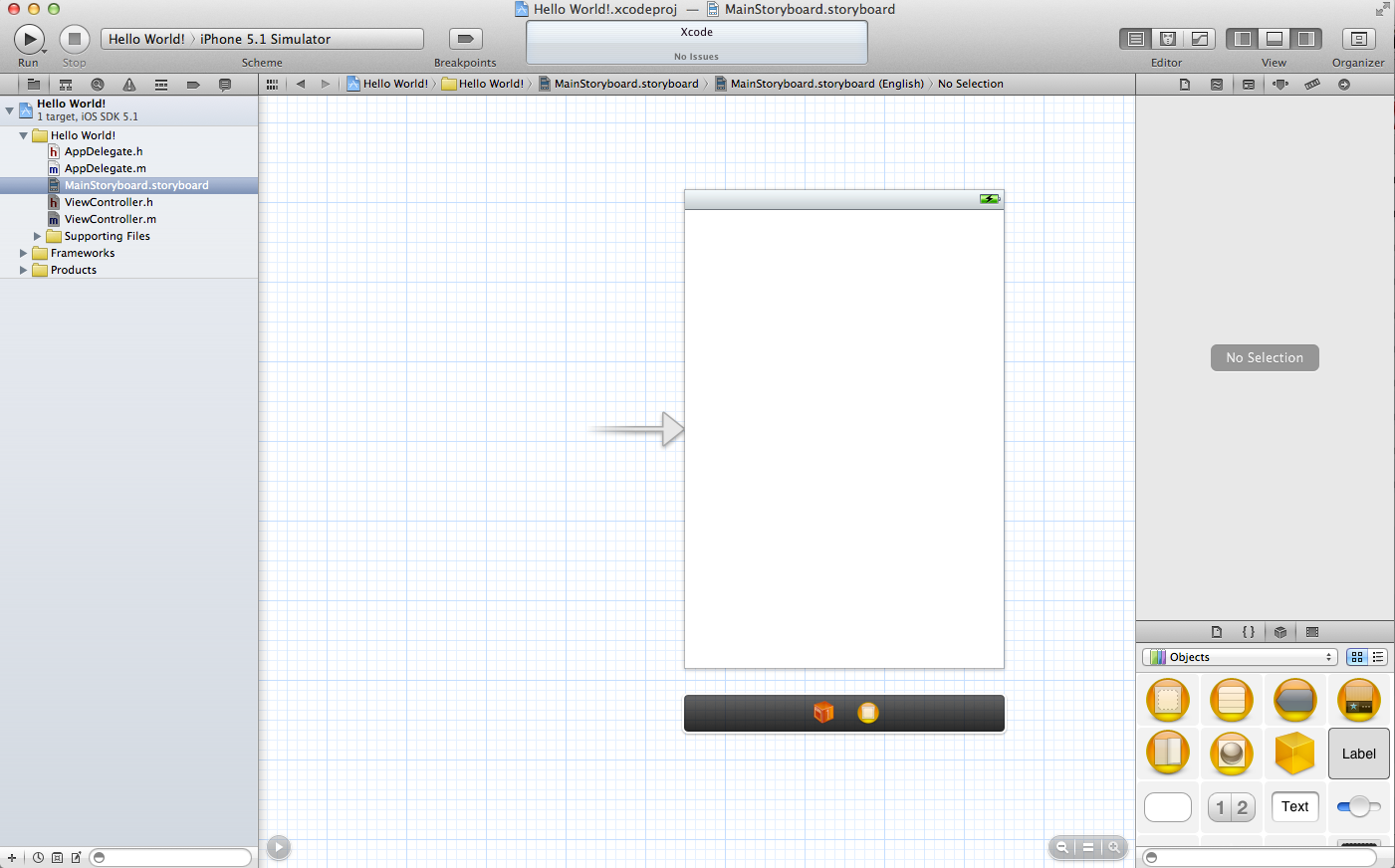Show the Debug navigator

161,85
